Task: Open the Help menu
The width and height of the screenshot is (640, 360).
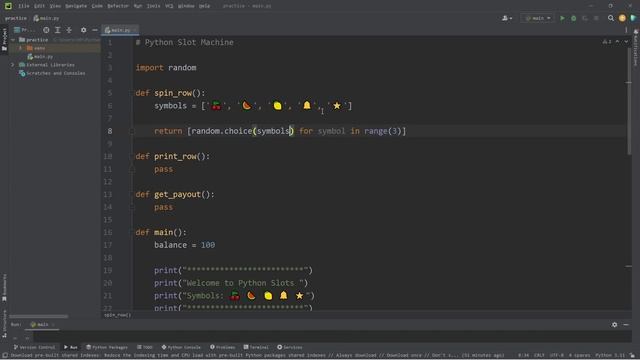Action: click(x=204, y=6)
